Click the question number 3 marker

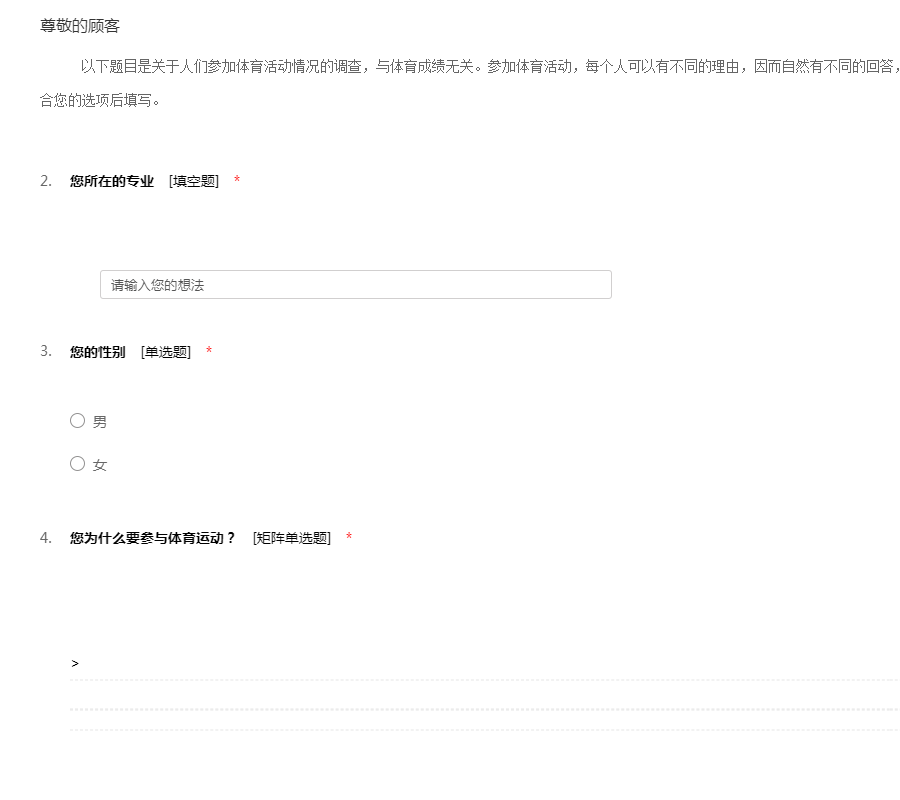pos(46,351)
